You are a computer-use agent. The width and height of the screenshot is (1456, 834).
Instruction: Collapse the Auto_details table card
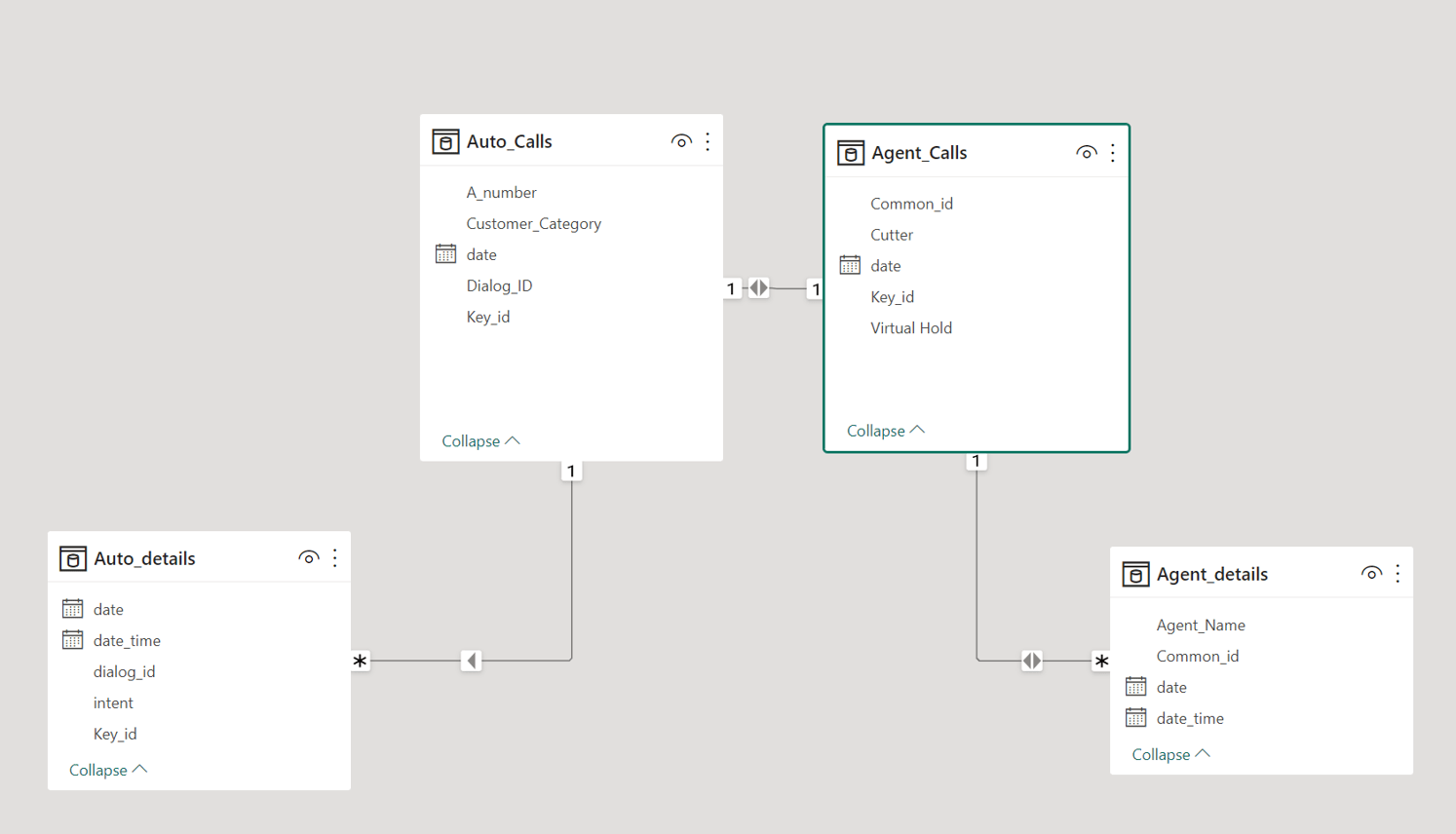tap(108, 770)
